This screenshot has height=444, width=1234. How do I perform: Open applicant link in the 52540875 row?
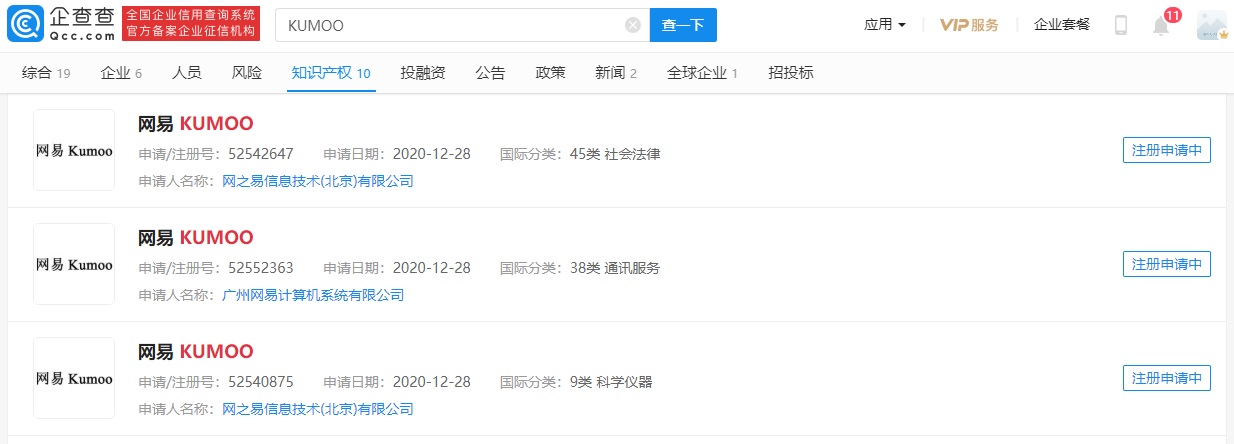tap(317, 409)
